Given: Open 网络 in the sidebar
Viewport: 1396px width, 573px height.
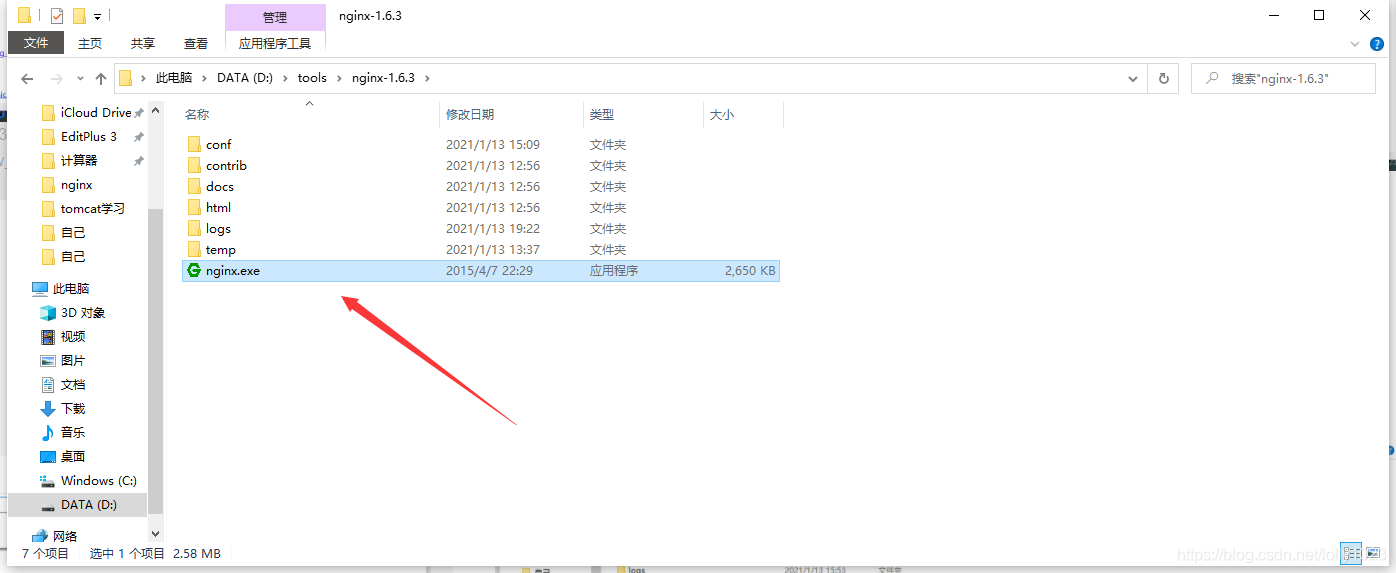Looking at the screenshot, I should [55, 536].
